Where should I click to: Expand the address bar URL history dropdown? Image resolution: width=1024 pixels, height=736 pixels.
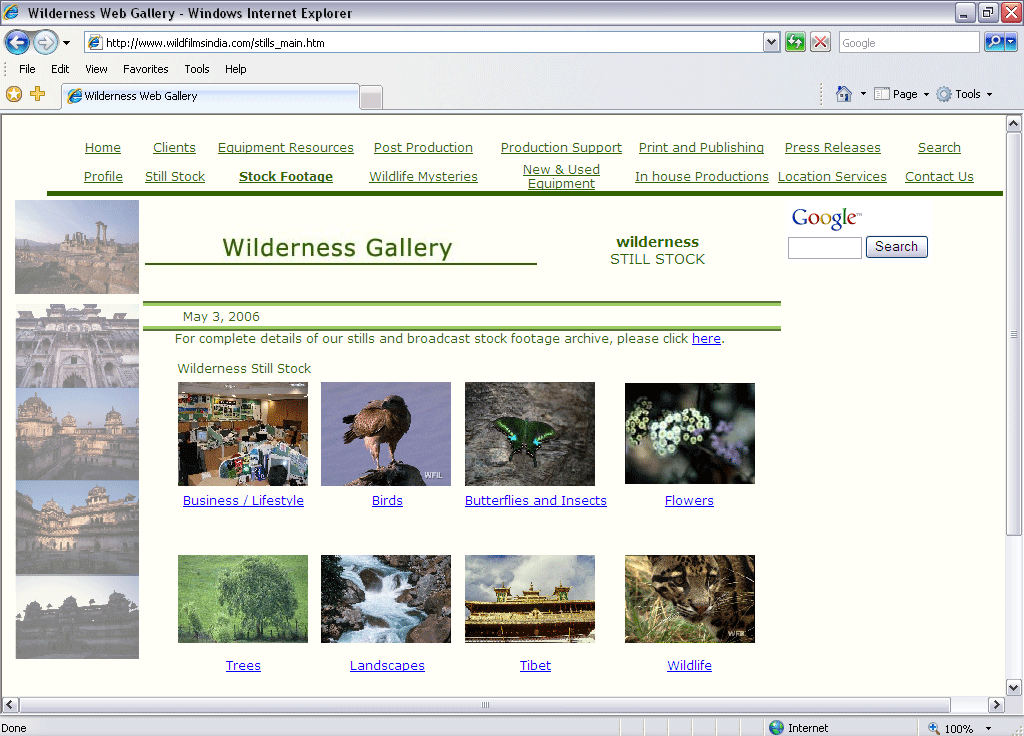[771, 42]
